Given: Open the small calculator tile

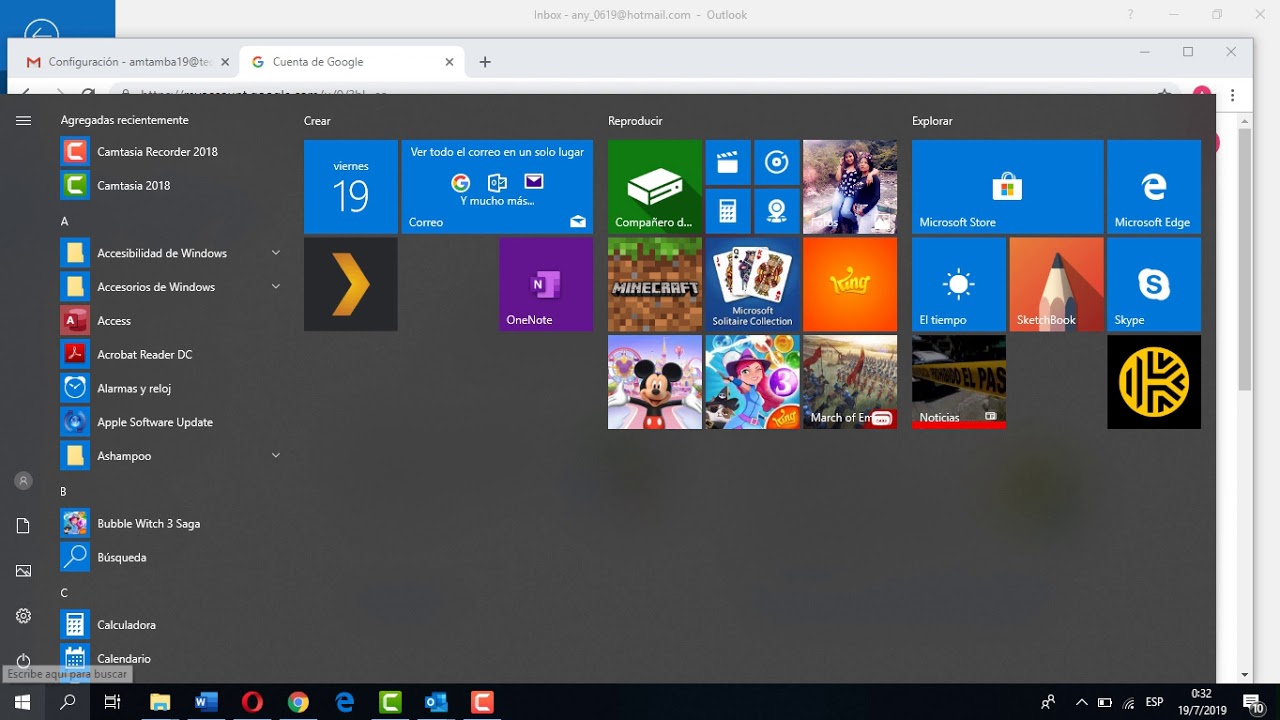Looking at the screenshot, I should point(728,211).
